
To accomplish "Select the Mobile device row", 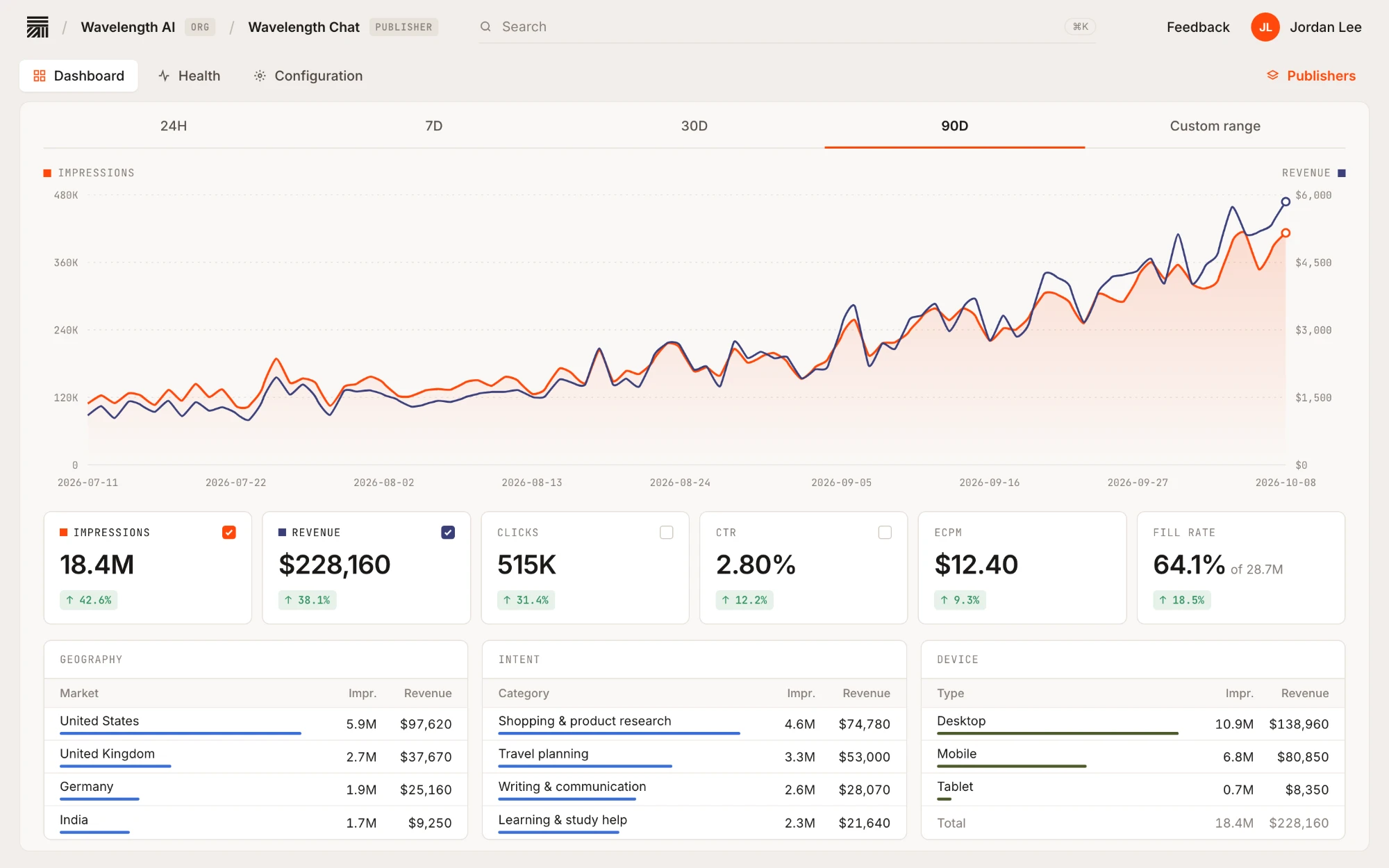I will point(1133,757).
